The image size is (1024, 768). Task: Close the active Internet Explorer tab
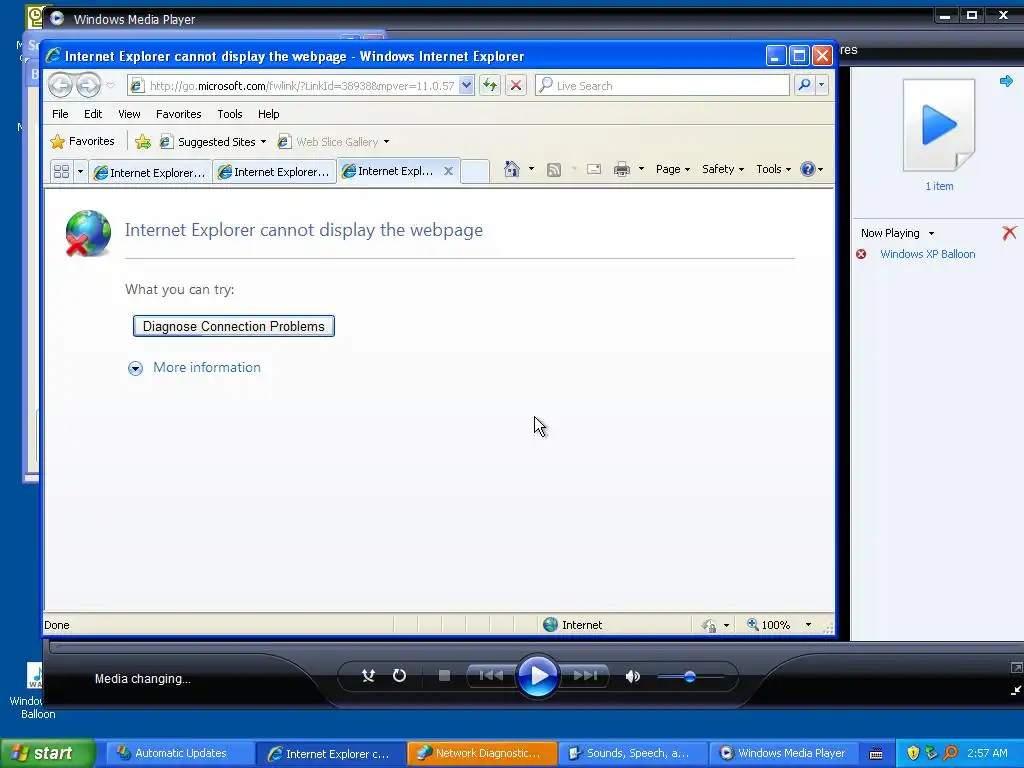coord(449,171)
